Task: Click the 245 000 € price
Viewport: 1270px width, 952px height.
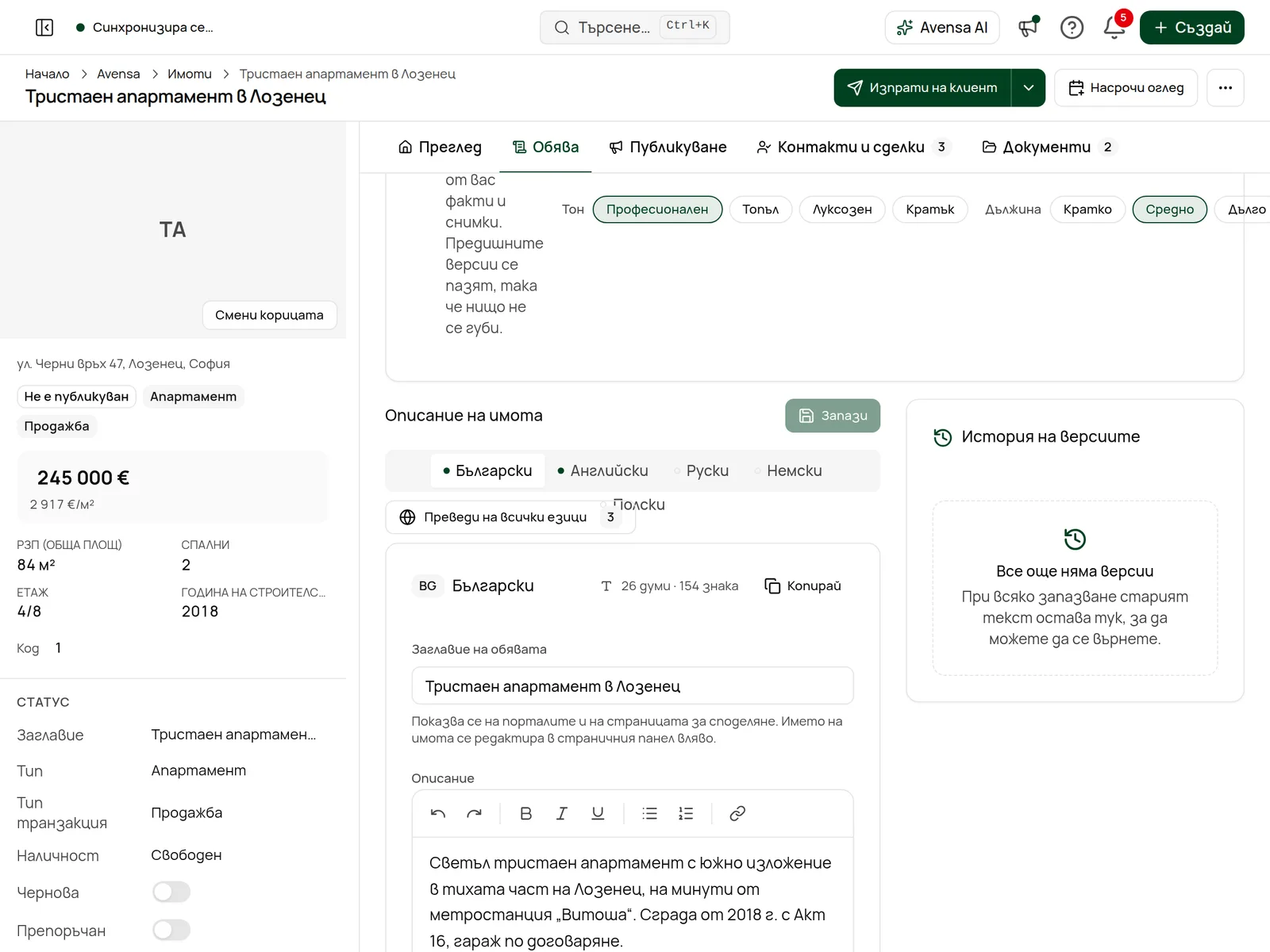Action: pyautogui.click(x=83, y=478)
